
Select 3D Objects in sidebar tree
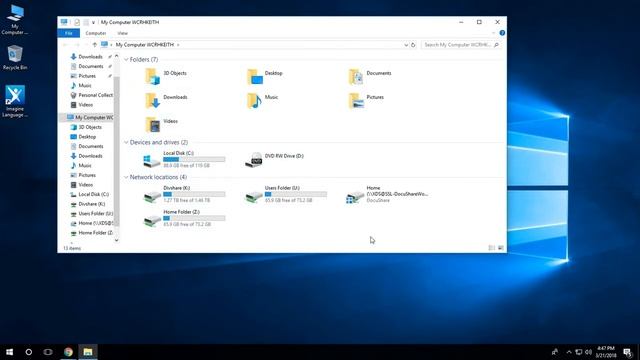click(86, 127)
